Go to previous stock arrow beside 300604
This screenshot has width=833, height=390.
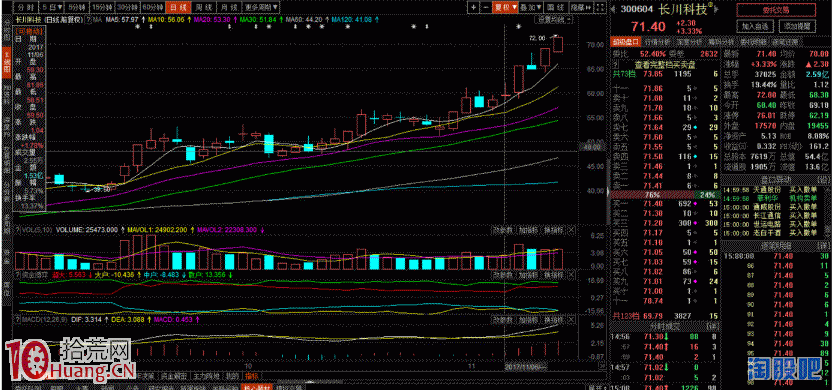(x=613, y=9)
